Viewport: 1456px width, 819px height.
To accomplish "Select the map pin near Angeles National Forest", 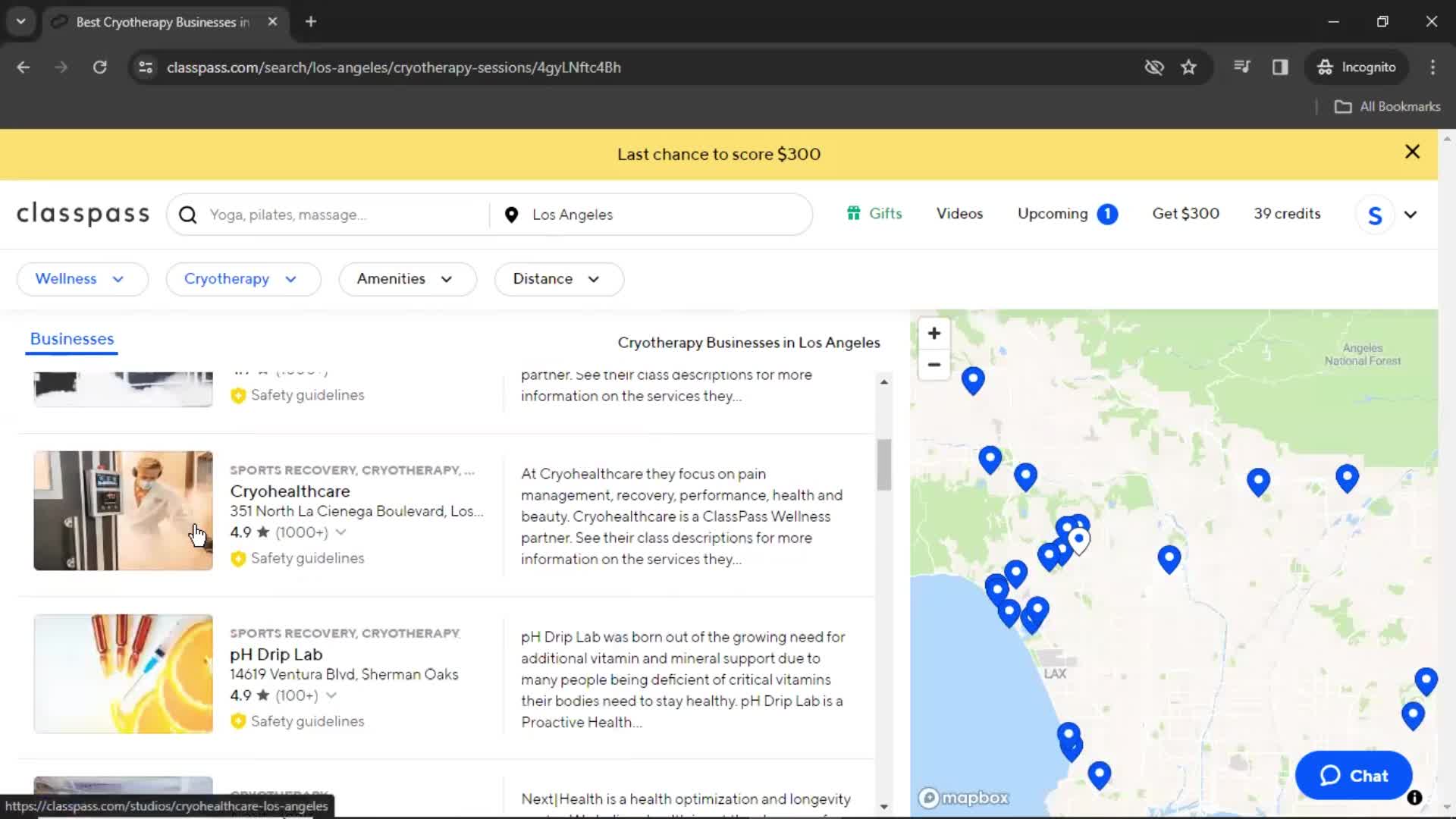I will click(1347, 479).
